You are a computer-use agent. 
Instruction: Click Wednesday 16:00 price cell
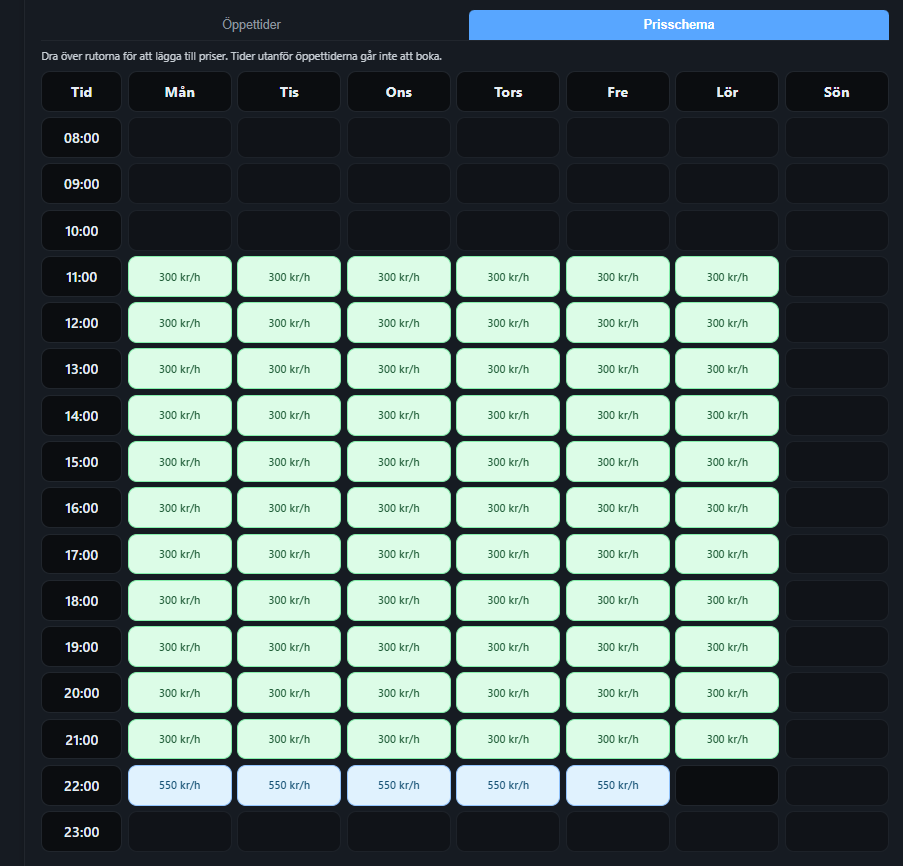point(399,508)
